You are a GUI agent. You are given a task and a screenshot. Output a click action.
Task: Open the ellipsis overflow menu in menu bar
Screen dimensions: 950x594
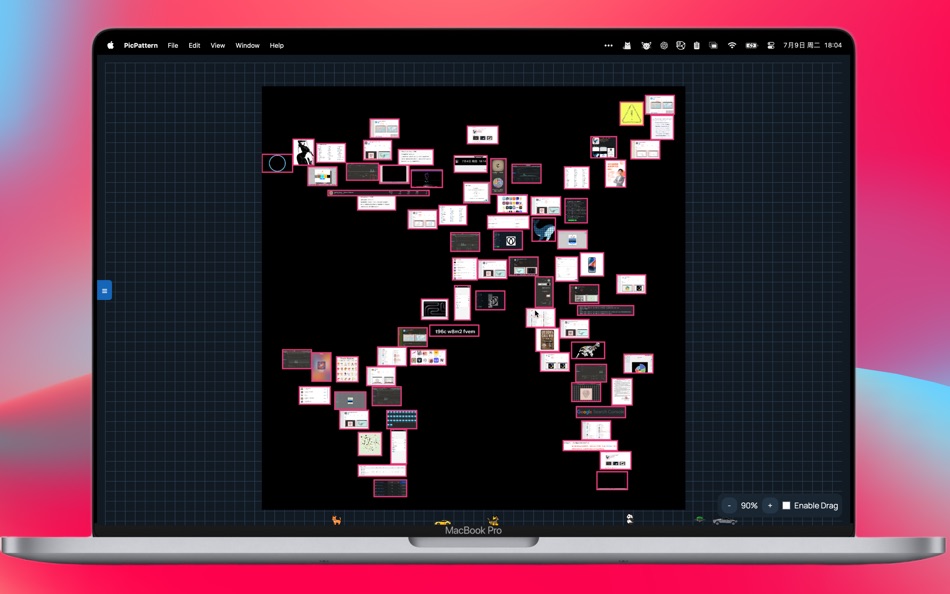coord(608,45)
